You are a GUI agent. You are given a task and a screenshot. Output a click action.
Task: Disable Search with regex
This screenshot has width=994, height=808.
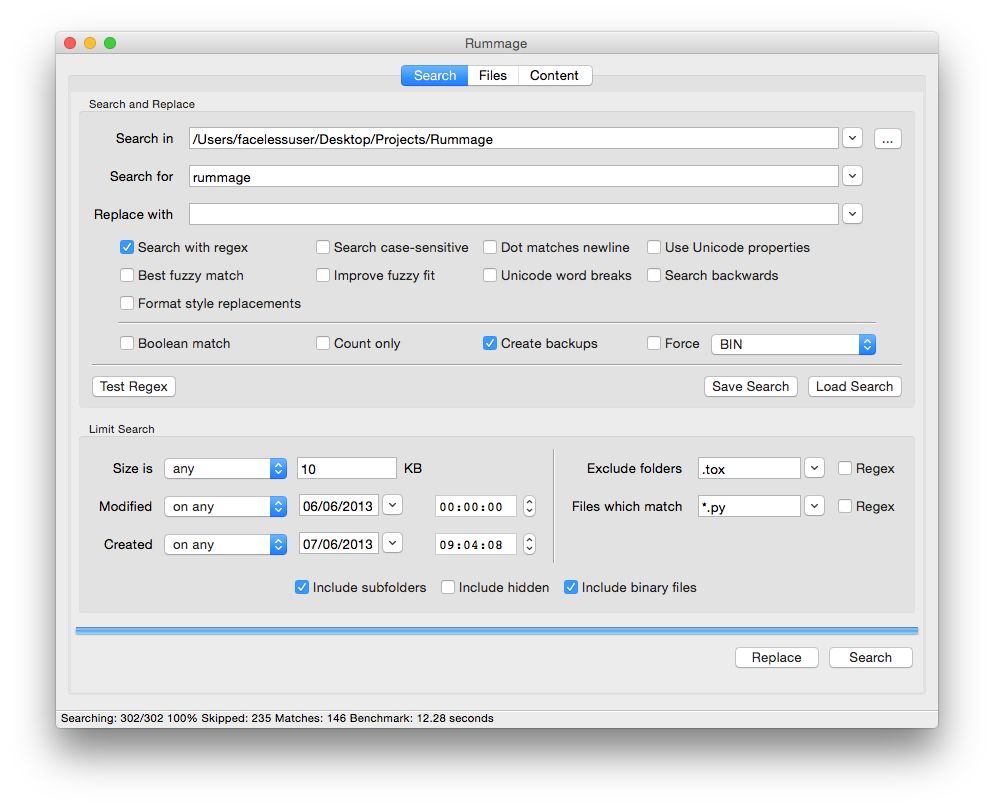tap(126, 247)
